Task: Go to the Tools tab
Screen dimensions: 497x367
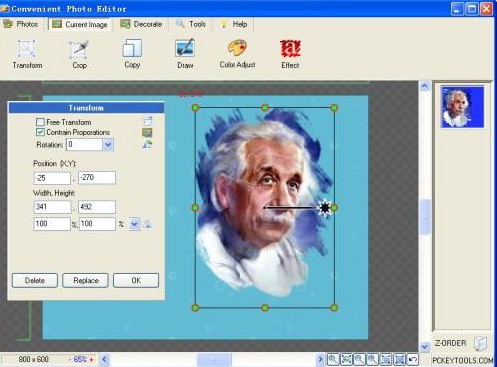Action: click(x=191, y=24)
